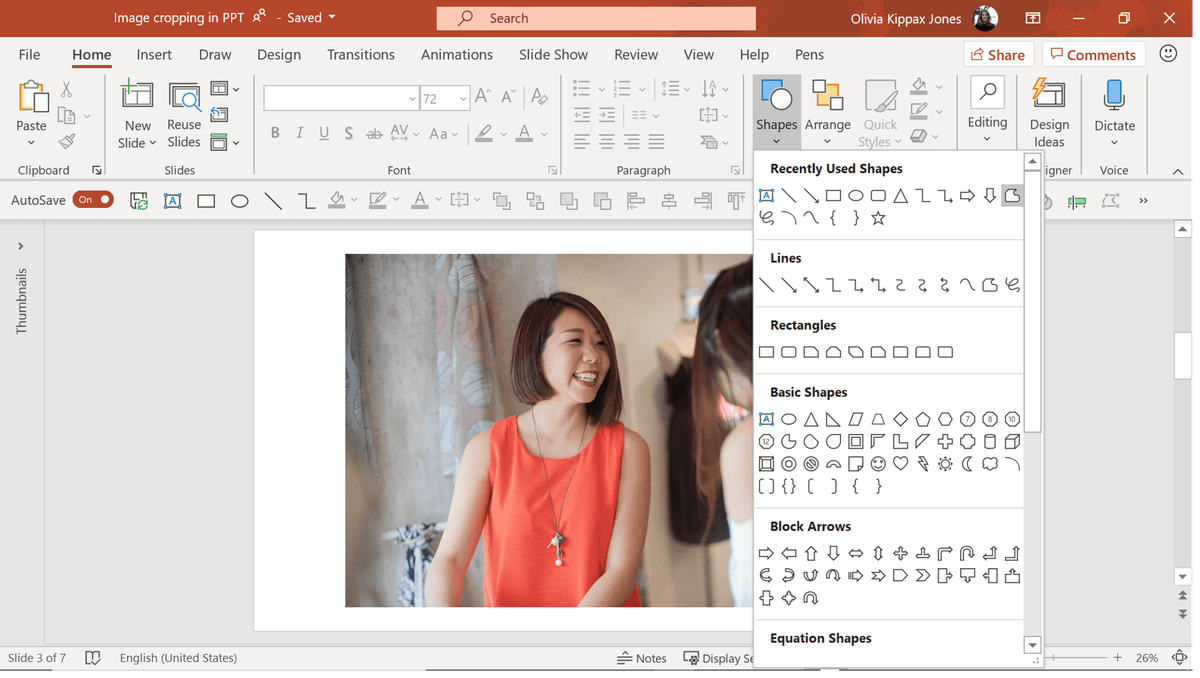1200x678 pixels.
Task: Open the Slide Show tab
Action: (x=553, y=55)
